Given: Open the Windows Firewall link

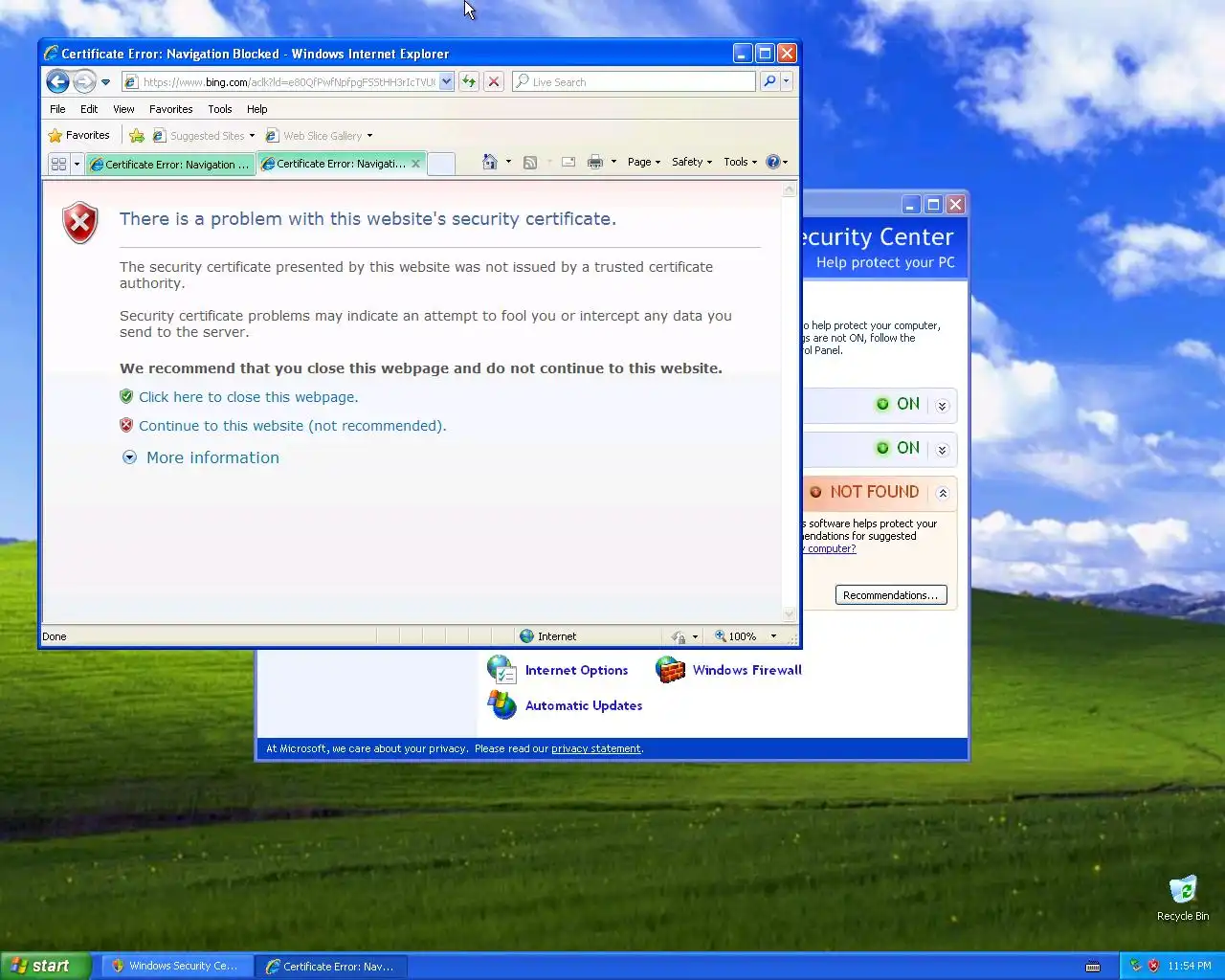Looking at the screenshot, I should tap(747, 670).
